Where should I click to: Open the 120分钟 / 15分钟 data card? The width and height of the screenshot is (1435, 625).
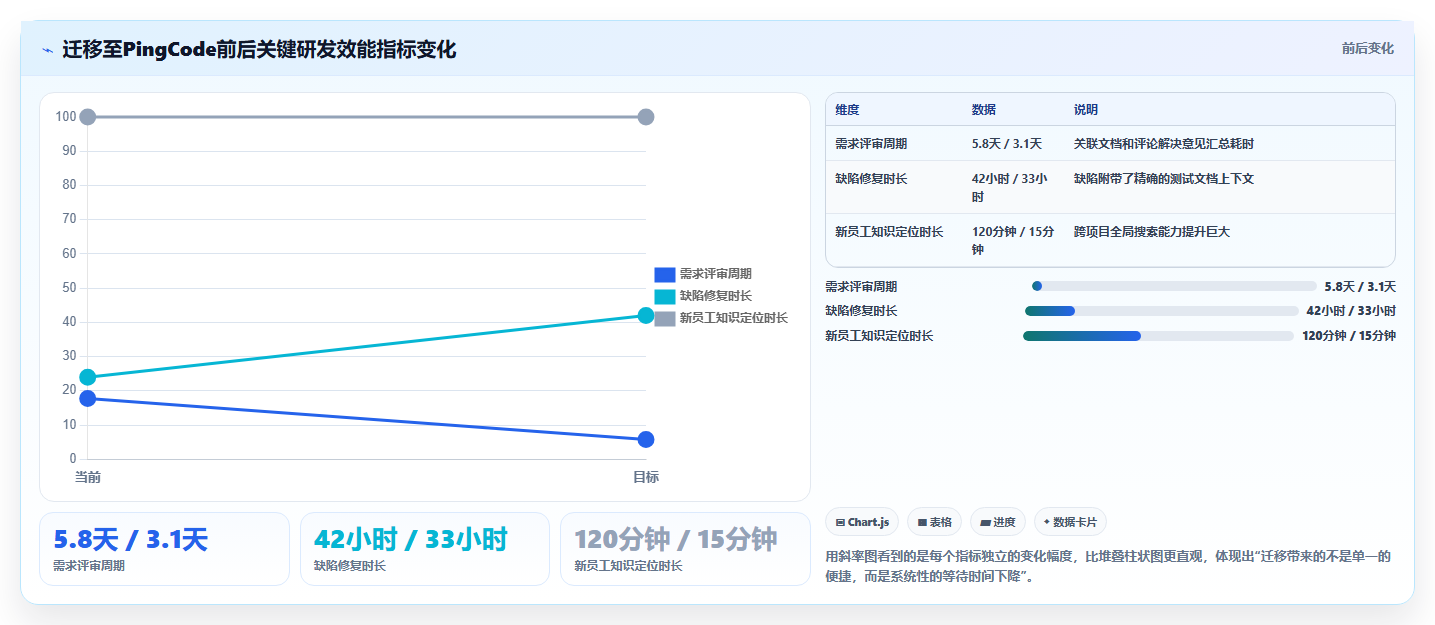[x=685, y=549]
